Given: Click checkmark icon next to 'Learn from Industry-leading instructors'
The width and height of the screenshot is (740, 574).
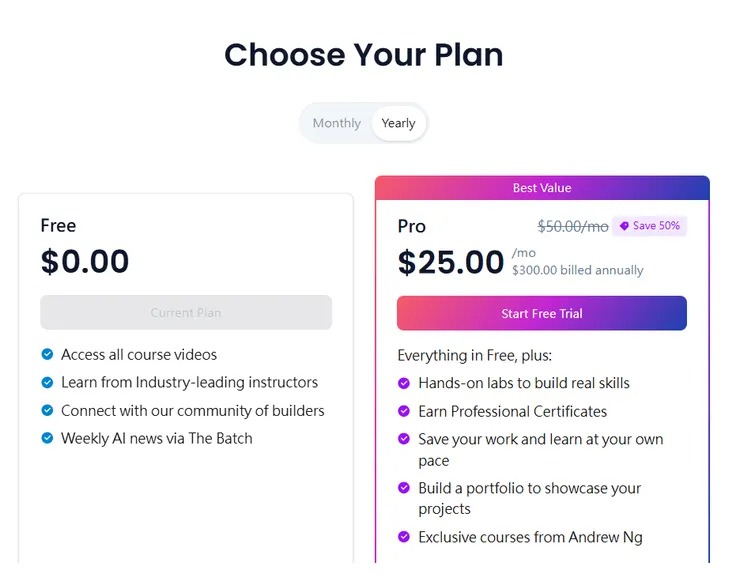Looking at the screenshot, I should [47, 382].
